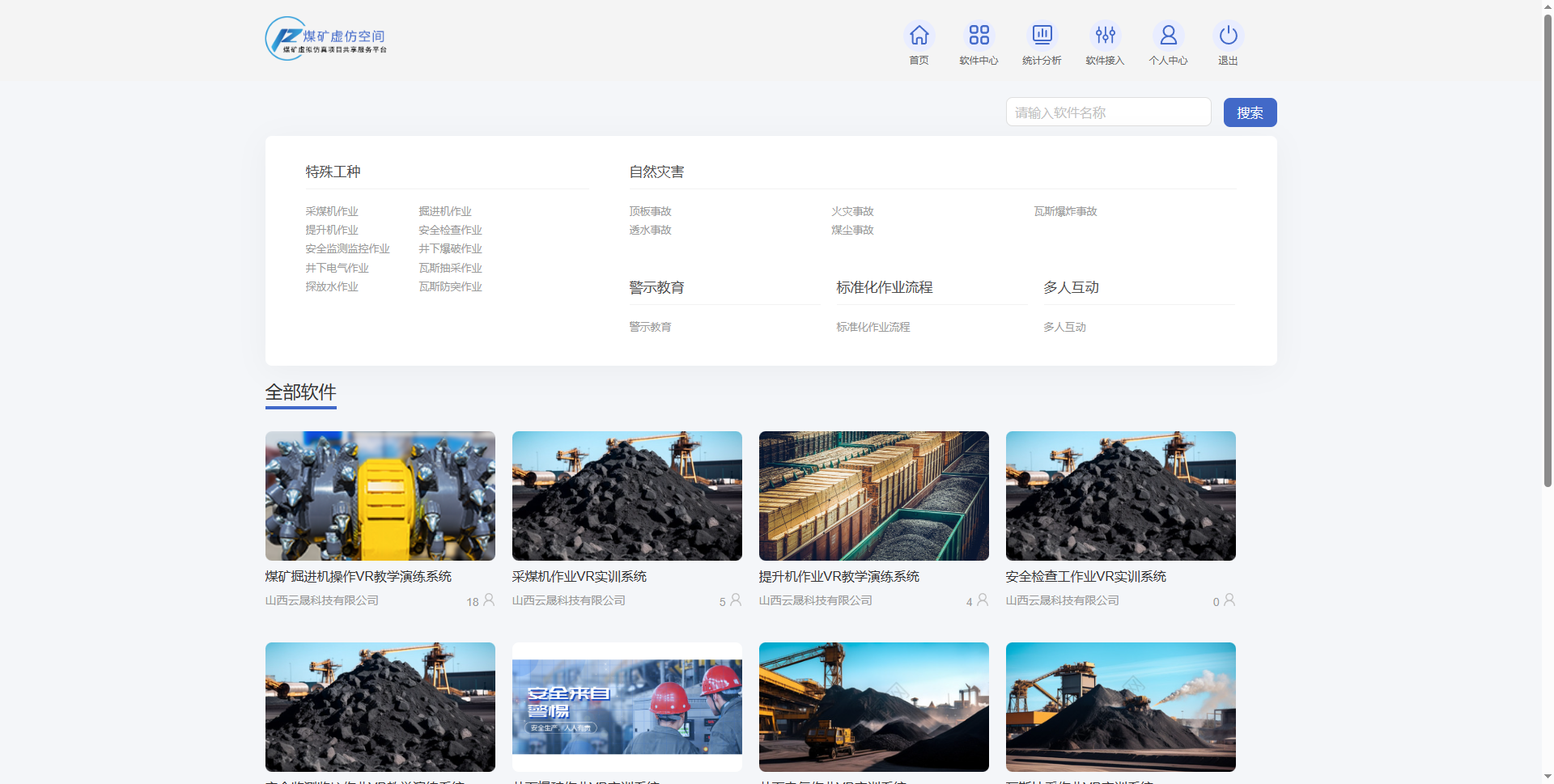Select the 瓦斯抽采作业 category
1554x784 pixels.
450,268
